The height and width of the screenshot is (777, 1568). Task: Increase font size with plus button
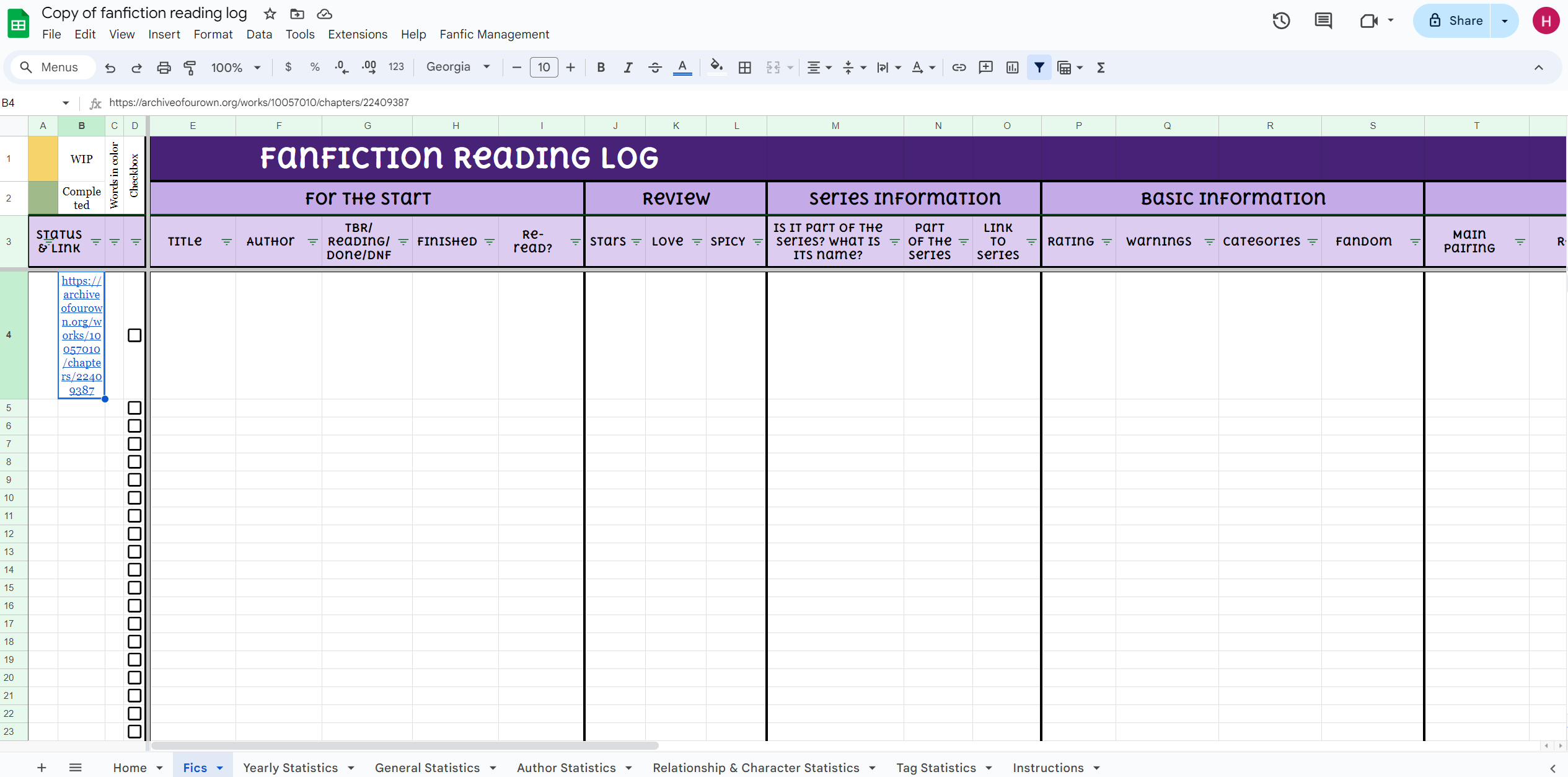pyautogui.click(x=571, y=67)
